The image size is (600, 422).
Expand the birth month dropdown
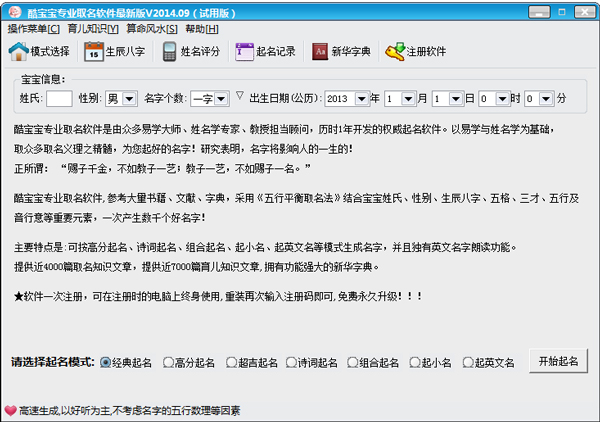coord(408,99)
